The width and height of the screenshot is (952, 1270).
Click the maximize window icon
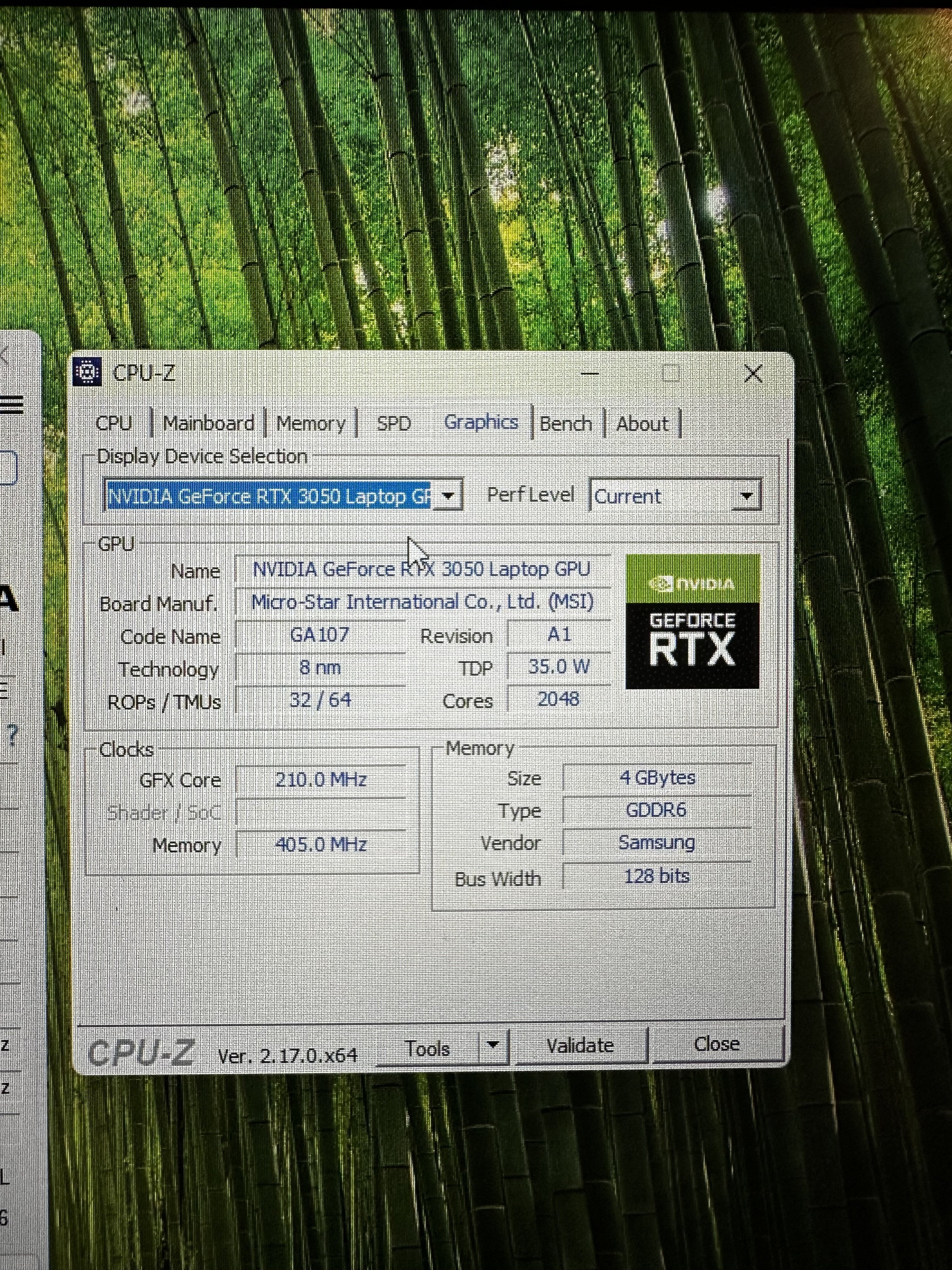(x=671, y=374)
